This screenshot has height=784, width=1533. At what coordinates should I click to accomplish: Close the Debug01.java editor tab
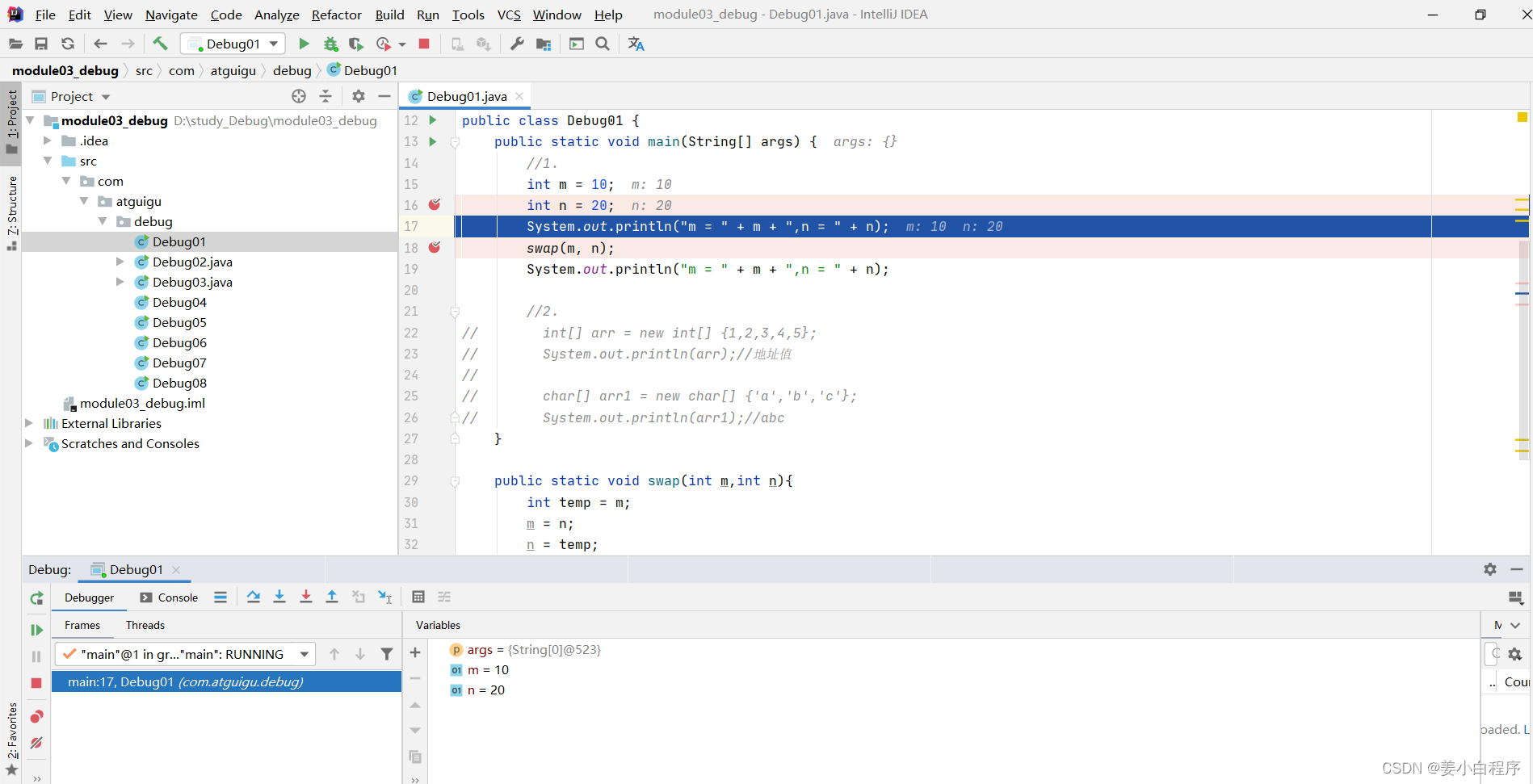[x=519, y=96]
